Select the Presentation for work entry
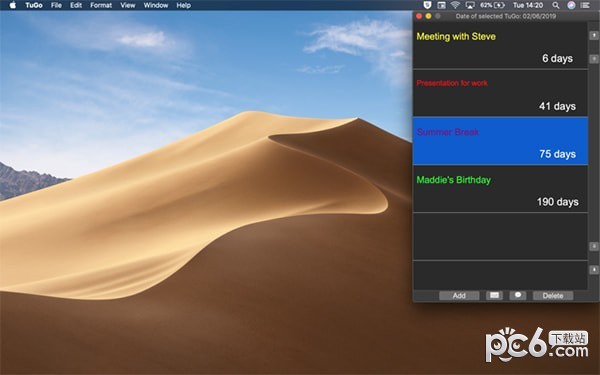The image size is (600, 375). [x=500, y=93]
